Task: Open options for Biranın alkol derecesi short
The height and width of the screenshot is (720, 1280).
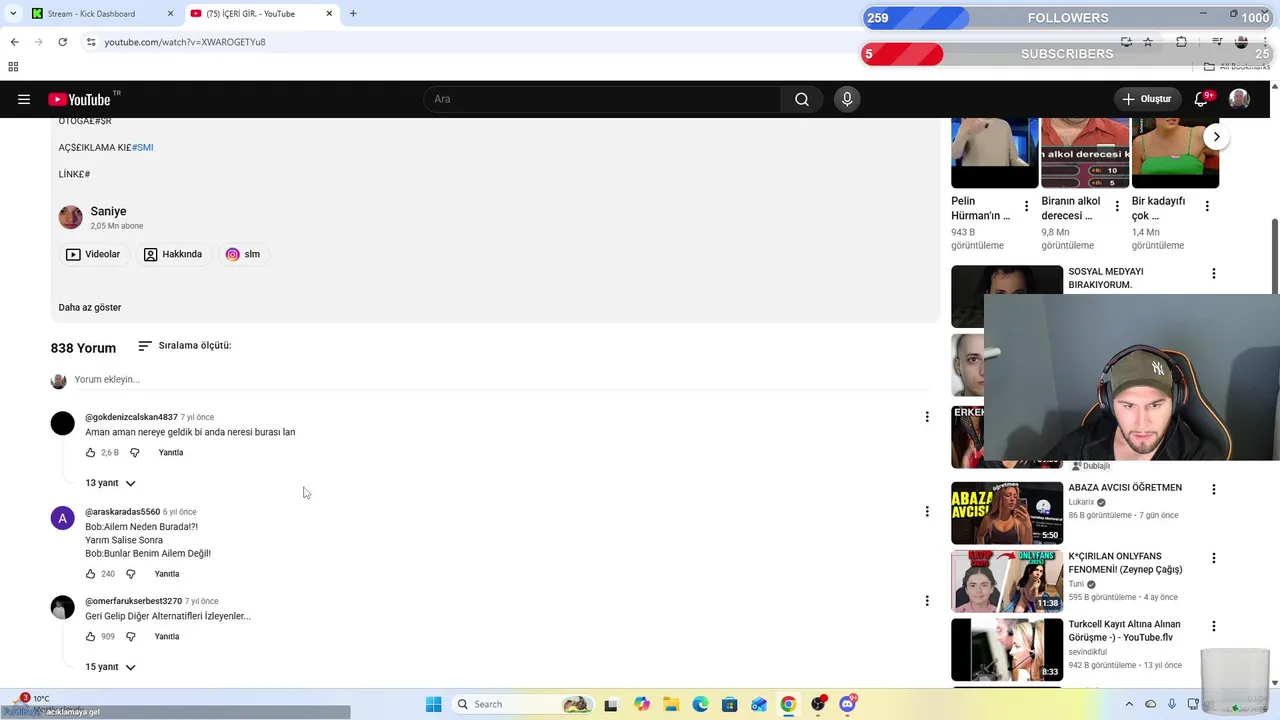Action: [1117, 206]
